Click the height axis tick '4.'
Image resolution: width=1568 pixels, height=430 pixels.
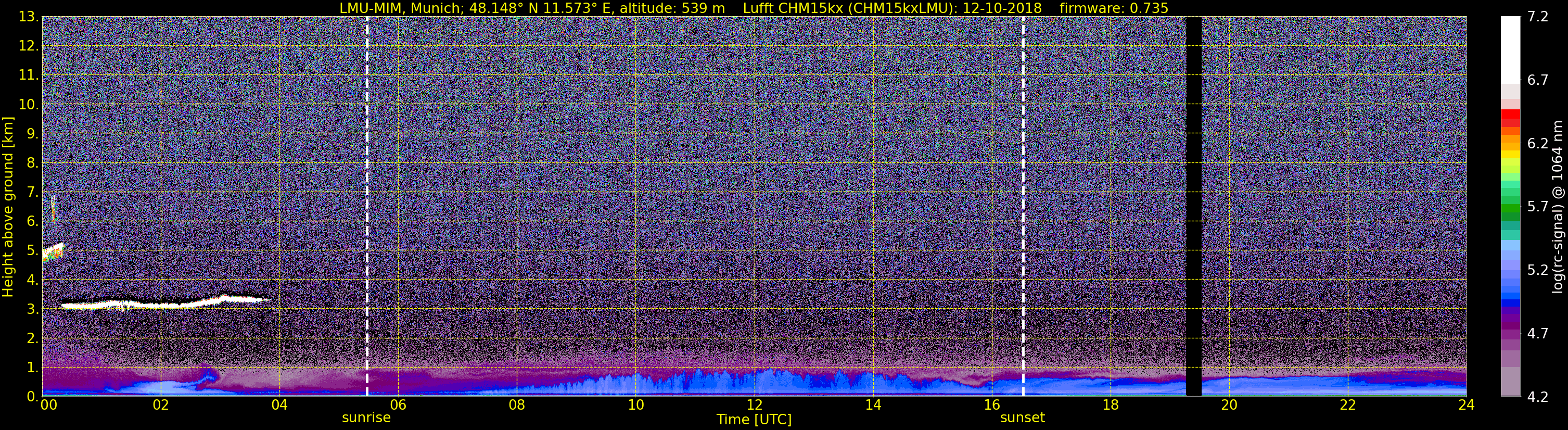pos(32,280)
